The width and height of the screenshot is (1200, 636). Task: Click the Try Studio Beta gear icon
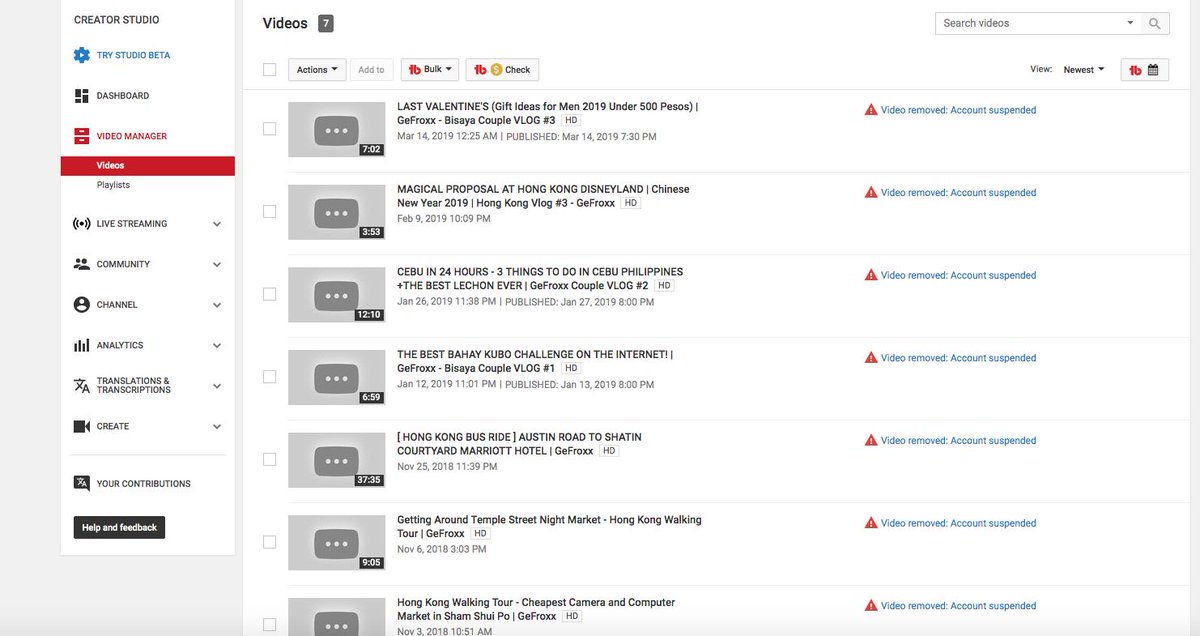click(82, 55)
